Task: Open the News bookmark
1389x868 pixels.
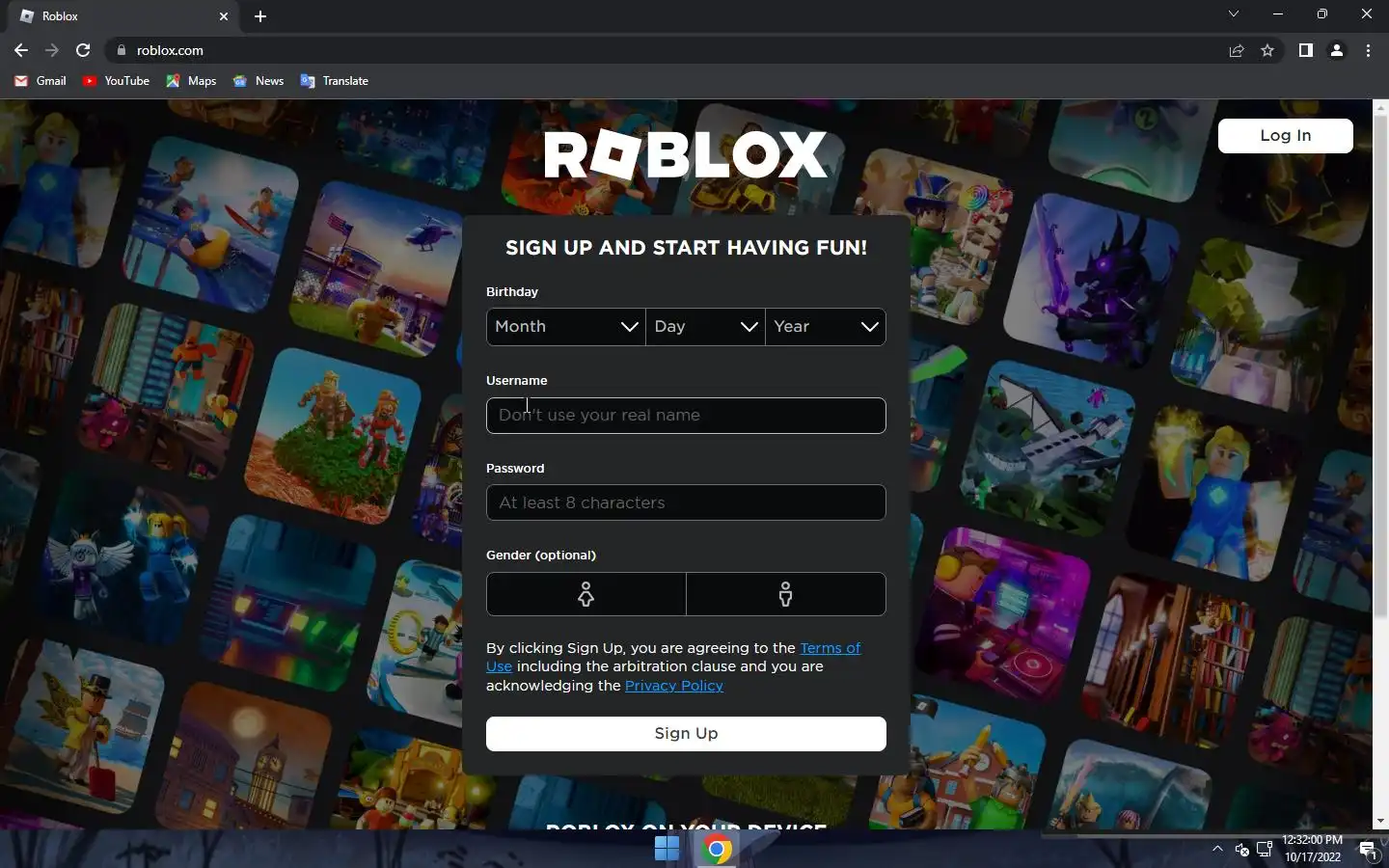Action: coord(259,81)
